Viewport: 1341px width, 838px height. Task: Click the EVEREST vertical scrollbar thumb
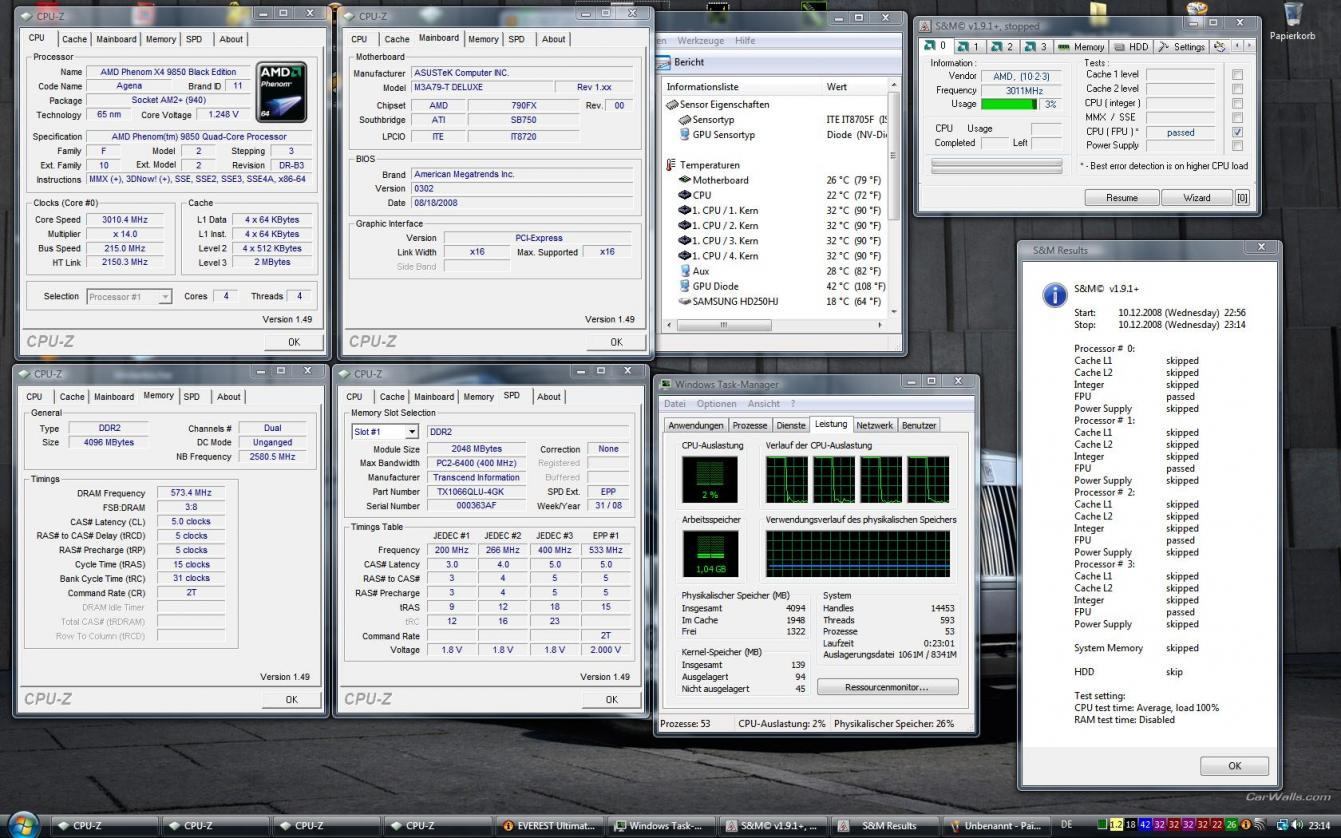[894, 158]
